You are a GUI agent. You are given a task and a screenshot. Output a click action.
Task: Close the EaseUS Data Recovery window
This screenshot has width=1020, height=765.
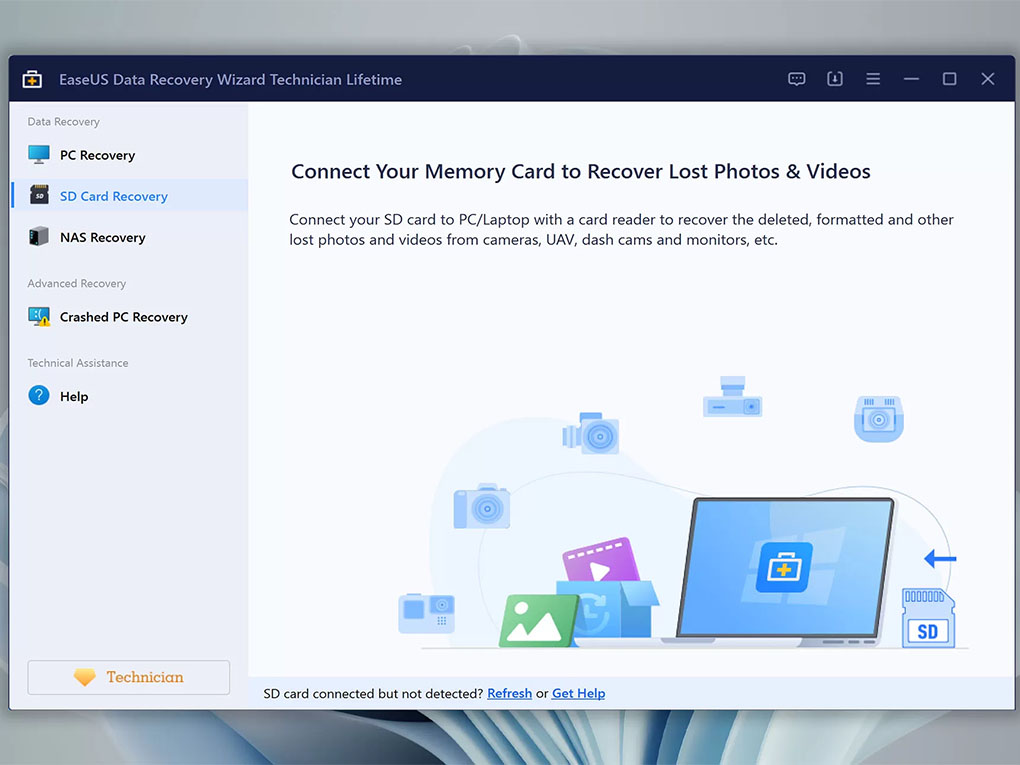(x=987, y=79)
